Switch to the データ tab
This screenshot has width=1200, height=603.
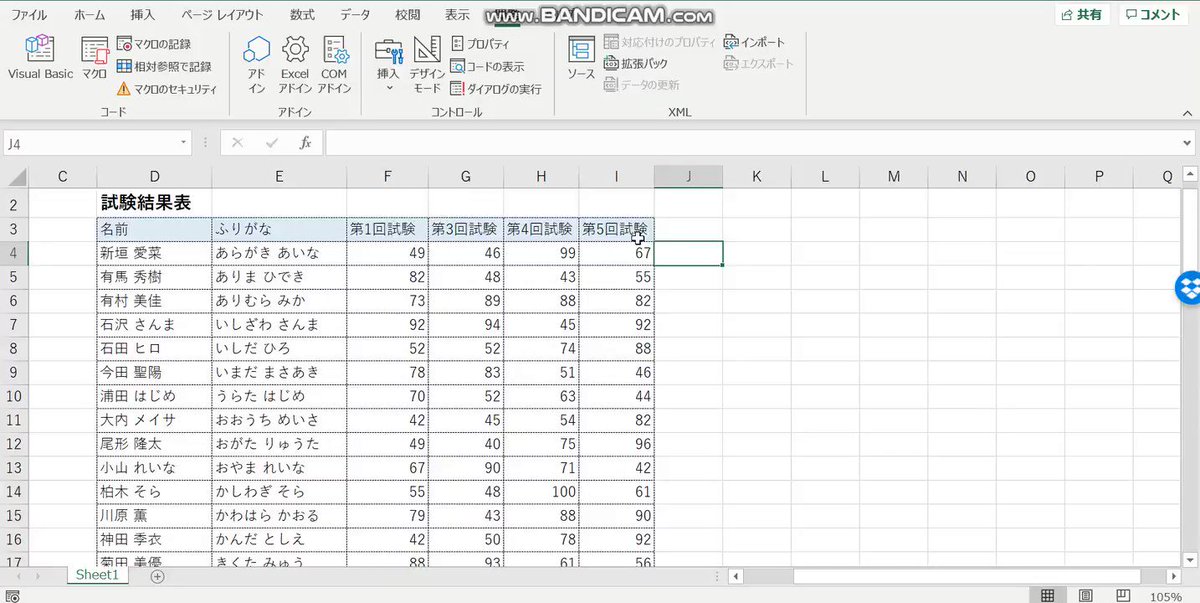354,15
